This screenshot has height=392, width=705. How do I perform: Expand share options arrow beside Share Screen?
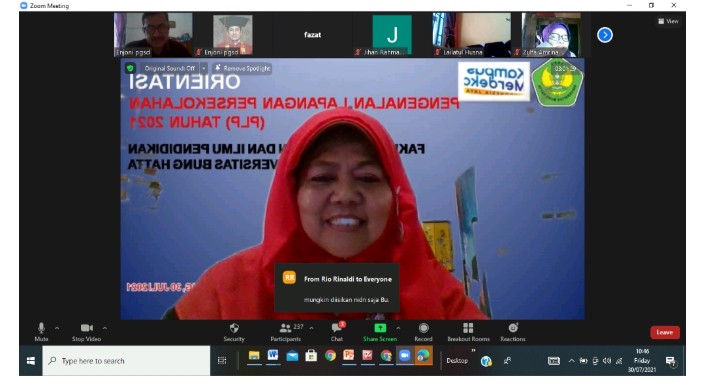[x=398, y=328]
